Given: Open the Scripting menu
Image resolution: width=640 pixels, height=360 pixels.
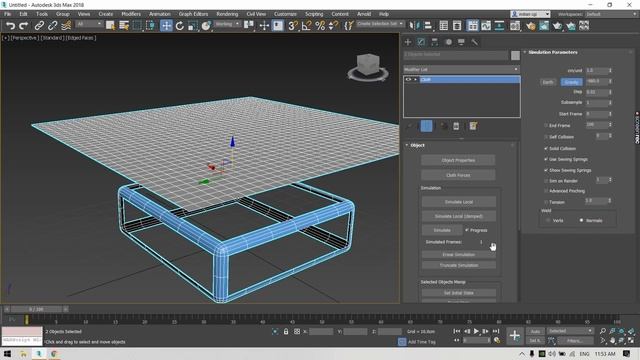Looking at the screenshot, I should click(314, 14).
